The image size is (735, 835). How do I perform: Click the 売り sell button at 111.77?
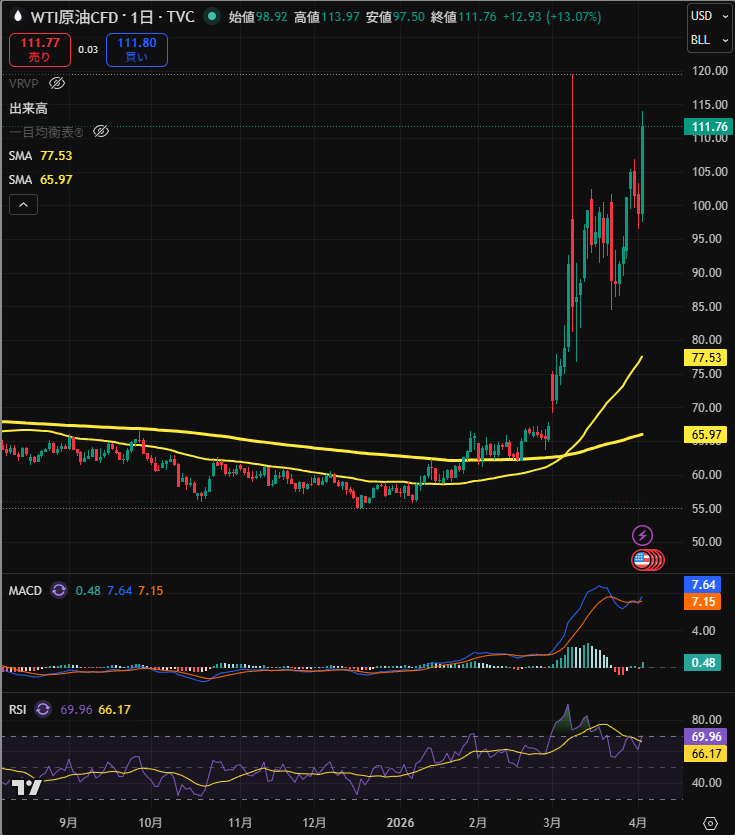pyautogui.click(x=40, y=49)
